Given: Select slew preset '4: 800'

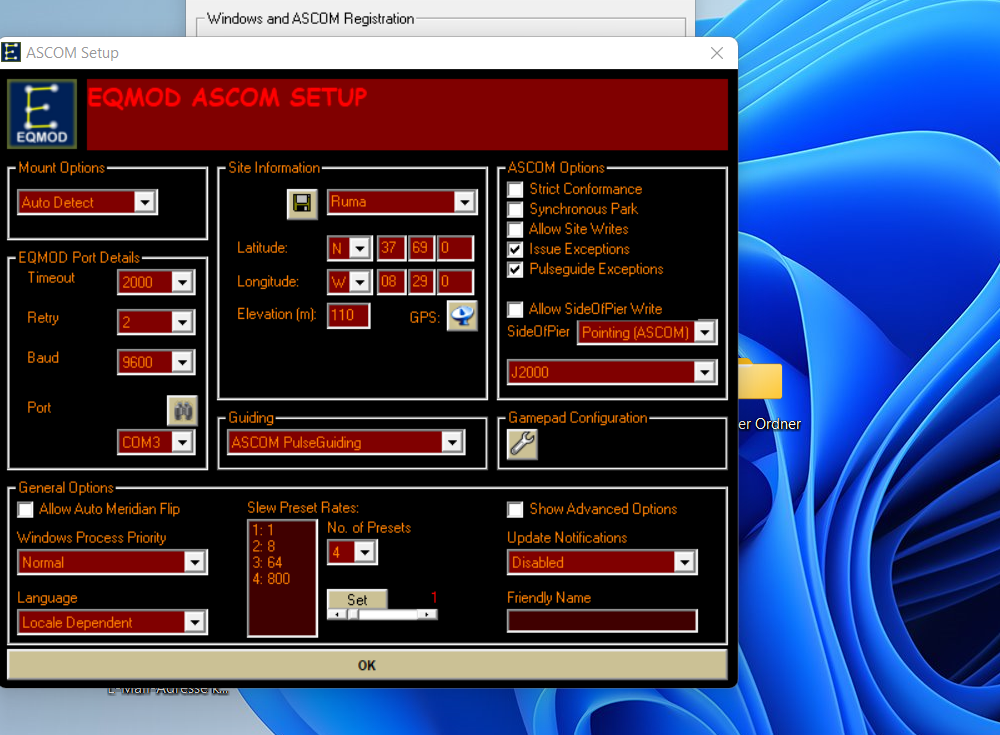Looking at the screenshot, I should pyautogui.click(x=271, y=579).
